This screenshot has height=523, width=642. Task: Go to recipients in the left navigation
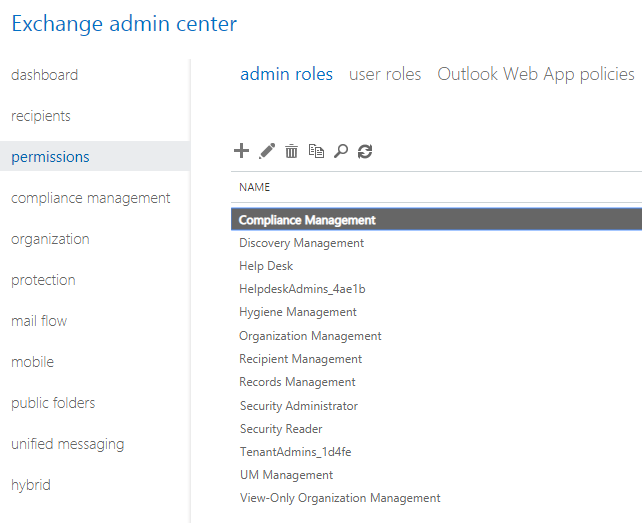pos(41,116)
